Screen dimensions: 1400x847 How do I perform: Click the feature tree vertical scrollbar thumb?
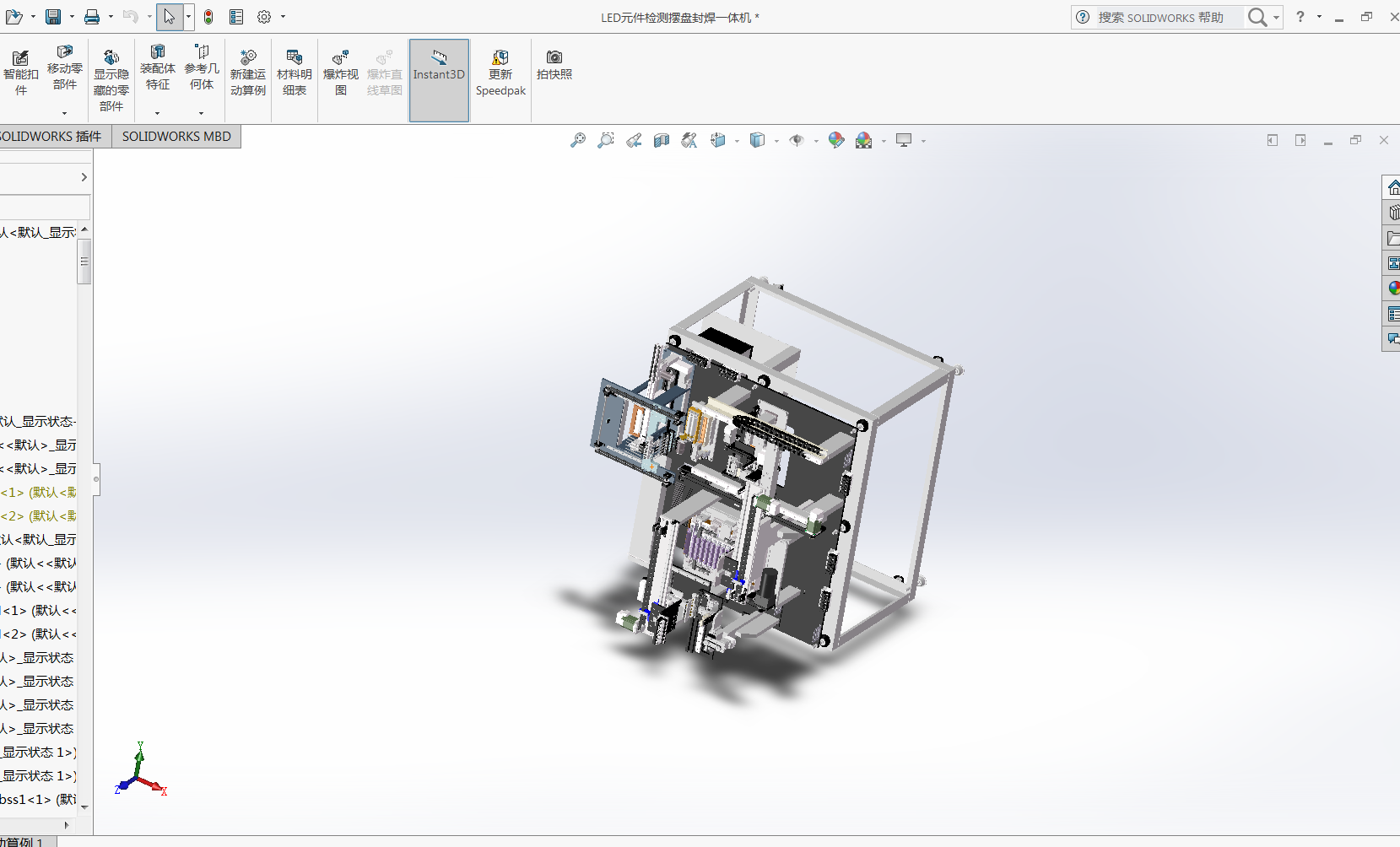84,262
